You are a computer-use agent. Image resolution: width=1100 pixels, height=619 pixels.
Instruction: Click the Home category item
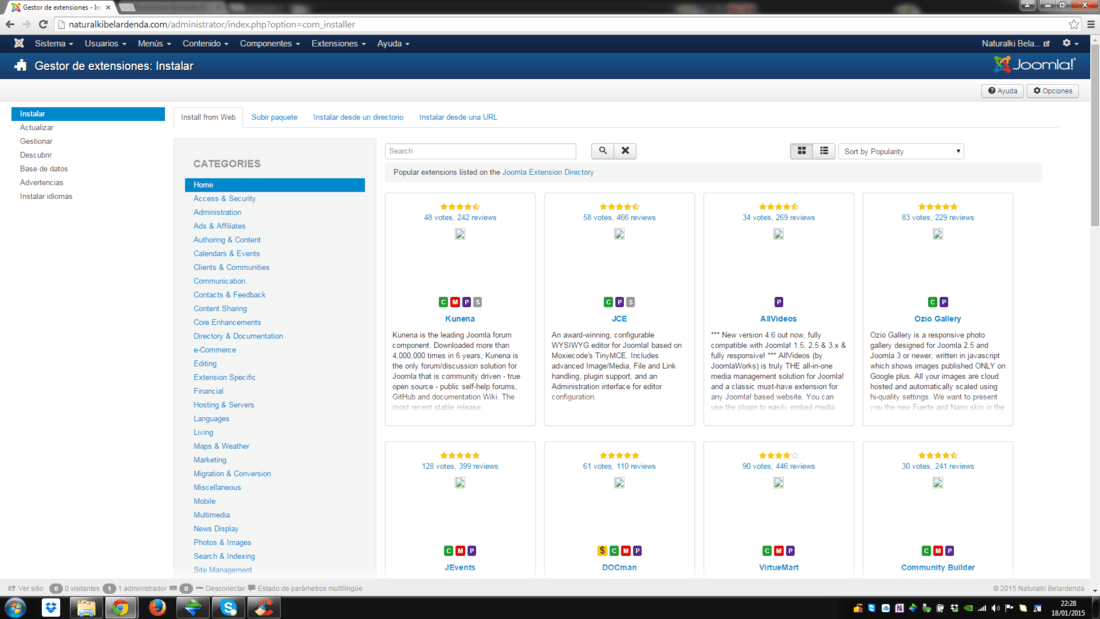pyautogui.click(x=275, y=185)
